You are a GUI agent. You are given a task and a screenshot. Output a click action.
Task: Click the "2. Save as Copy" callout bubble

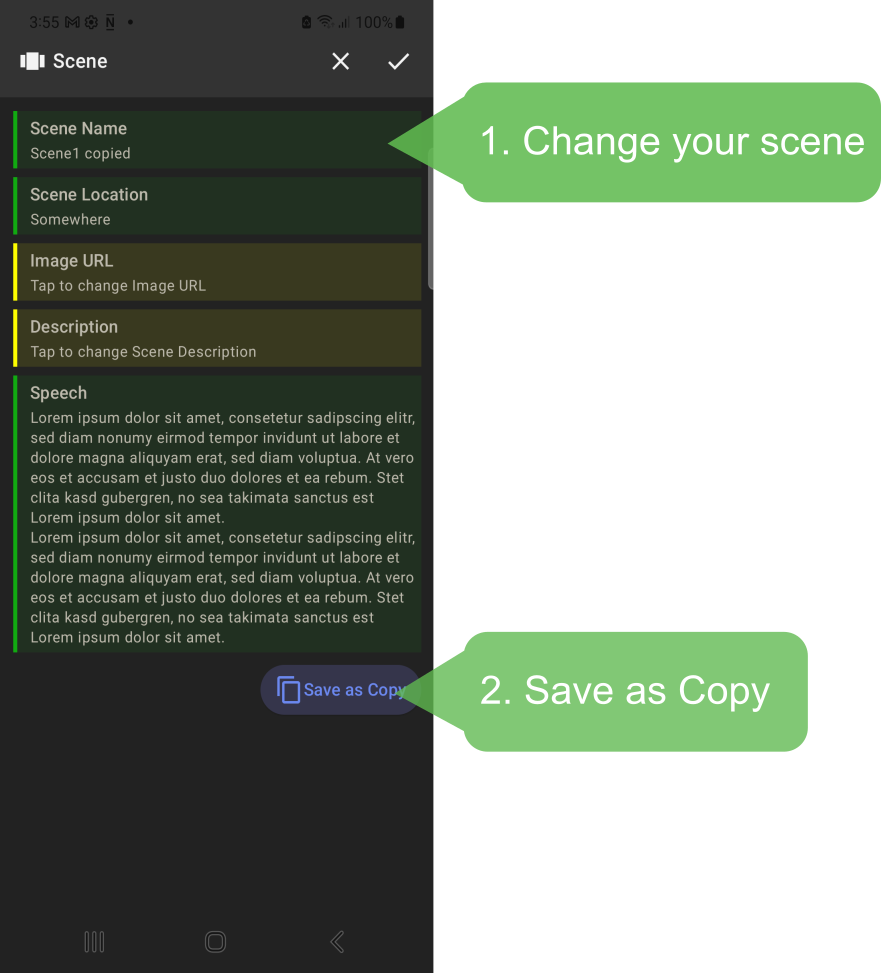(x=634, y=691)
